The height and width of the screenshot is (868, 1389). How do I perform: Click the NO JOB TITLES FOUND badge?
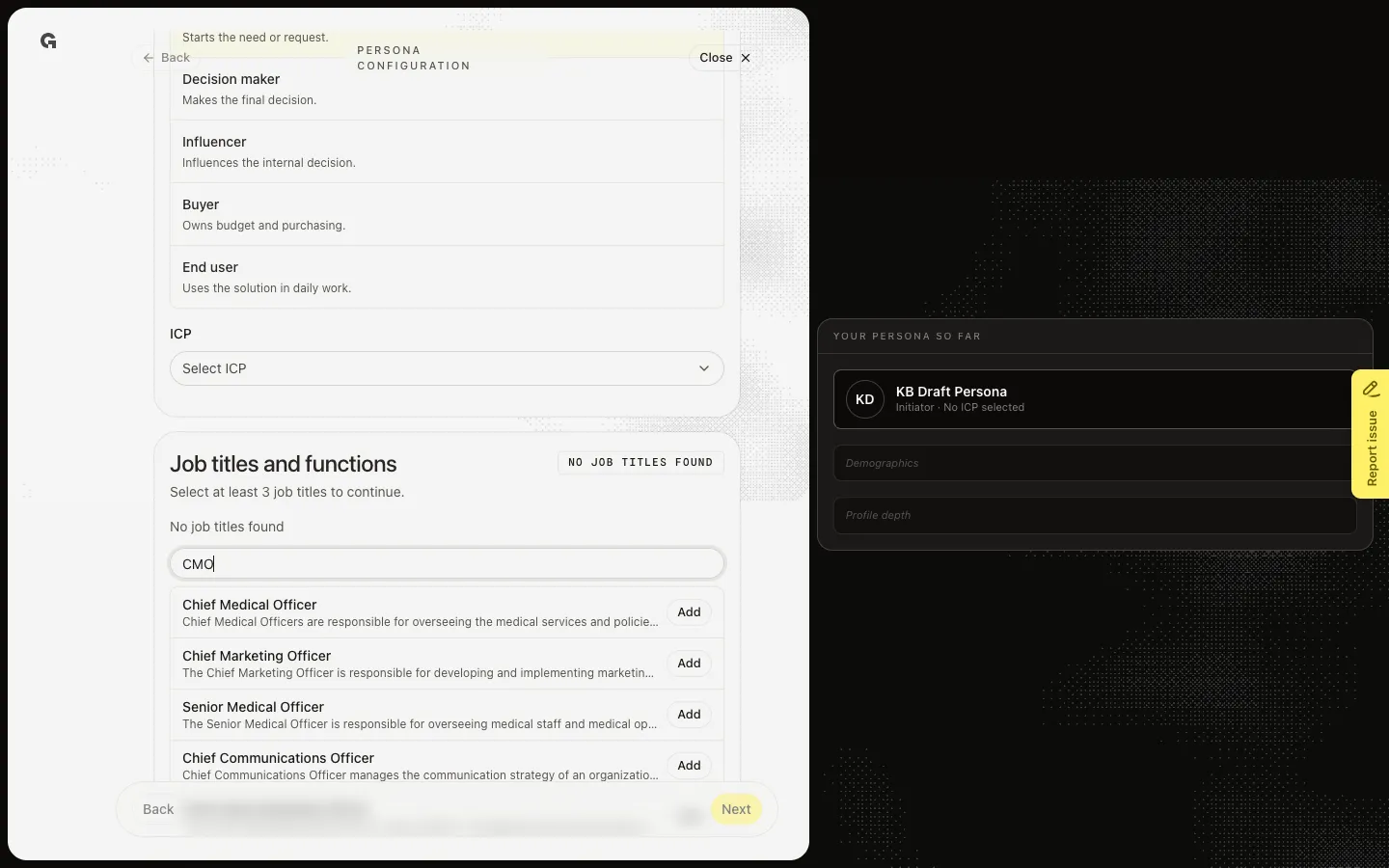click(x=640, y=463)
